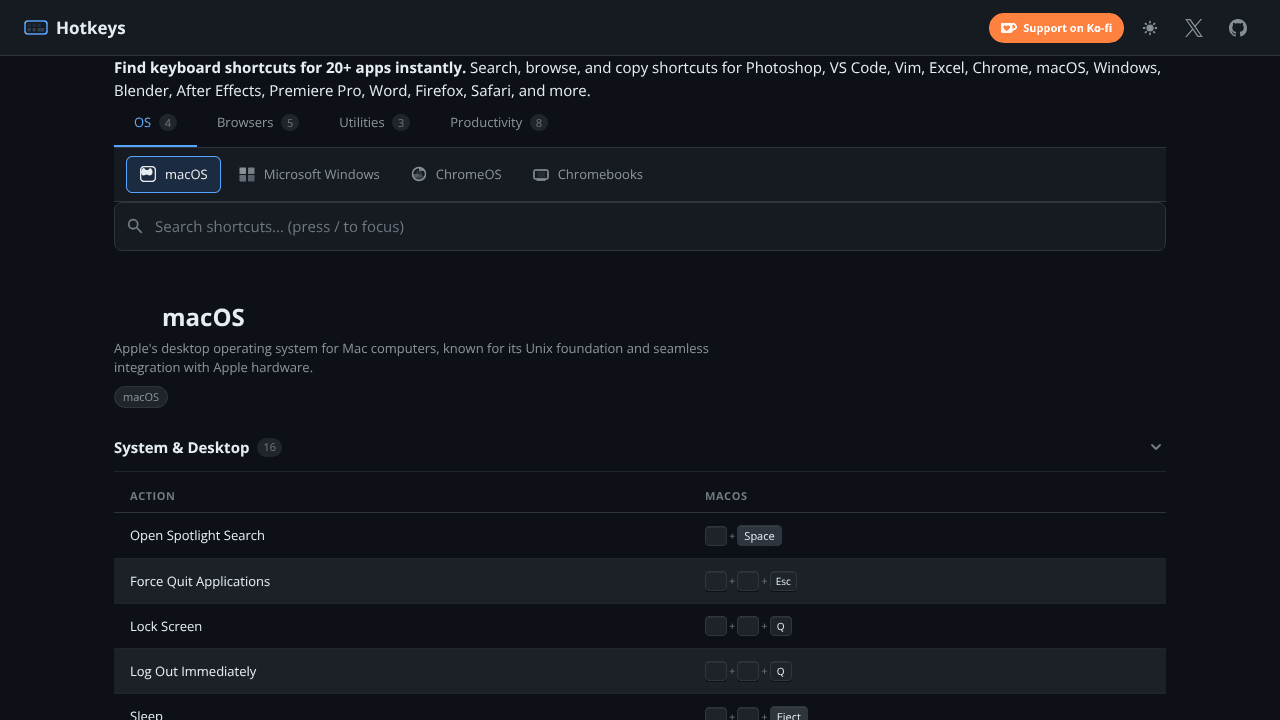Screen dimensions: 1280x720
Task: Click the Support on Ko-fi button
Action: [x=1056, y=28]
